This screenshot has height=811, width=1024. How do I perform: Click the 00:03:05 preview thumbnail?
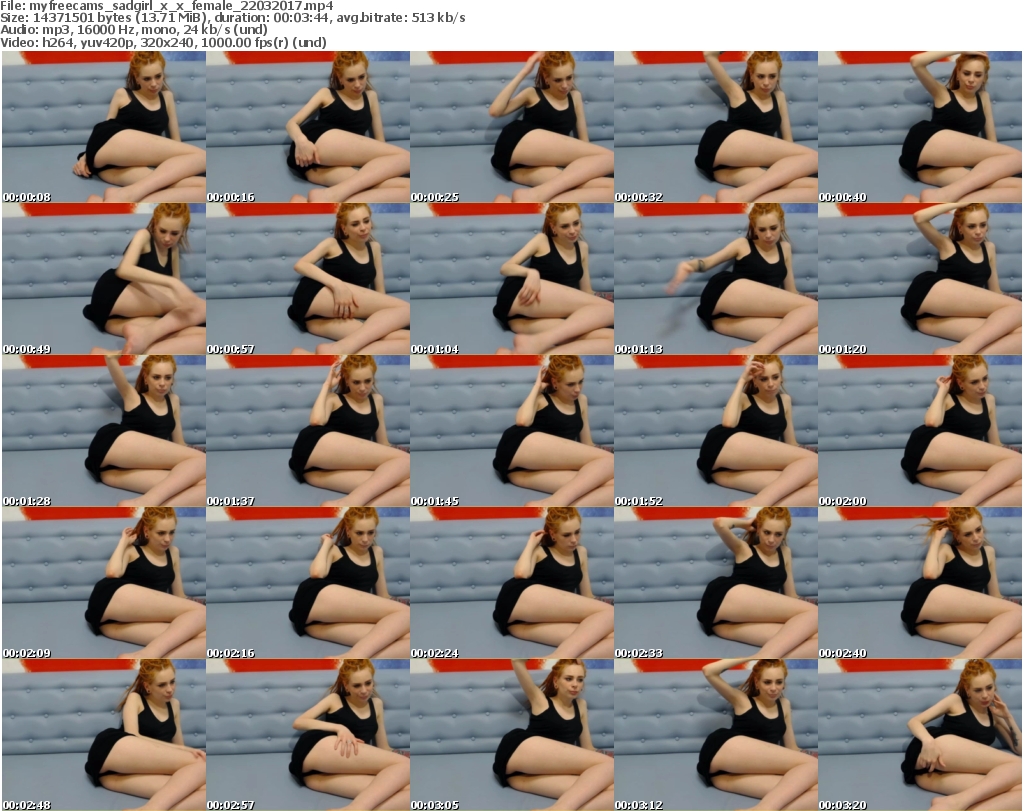tap(512, 735)
